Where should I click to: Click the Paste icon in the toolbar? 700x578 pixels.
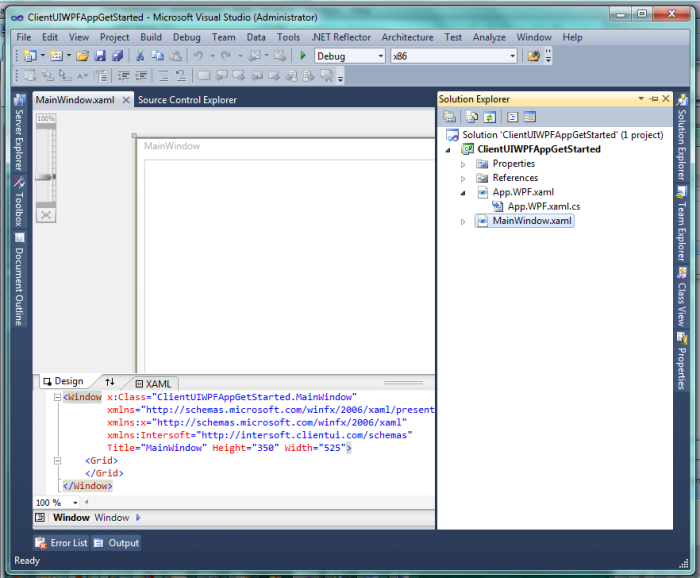pyautogui.click(x=176, y=56)
